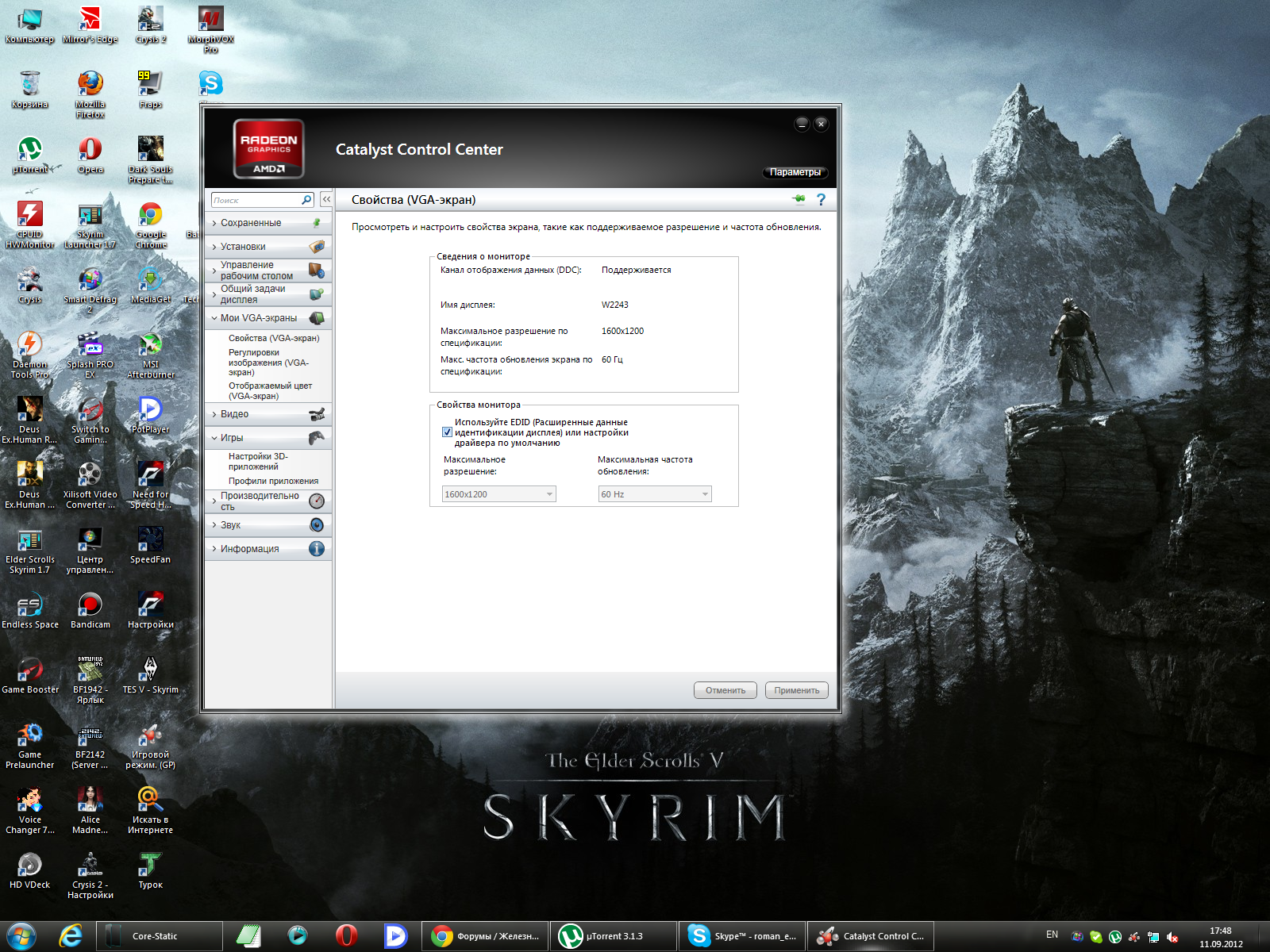The height and width of the screenshot is (952, 1270).
Task: Click the Информация info icon
Action: click(317, 549)
